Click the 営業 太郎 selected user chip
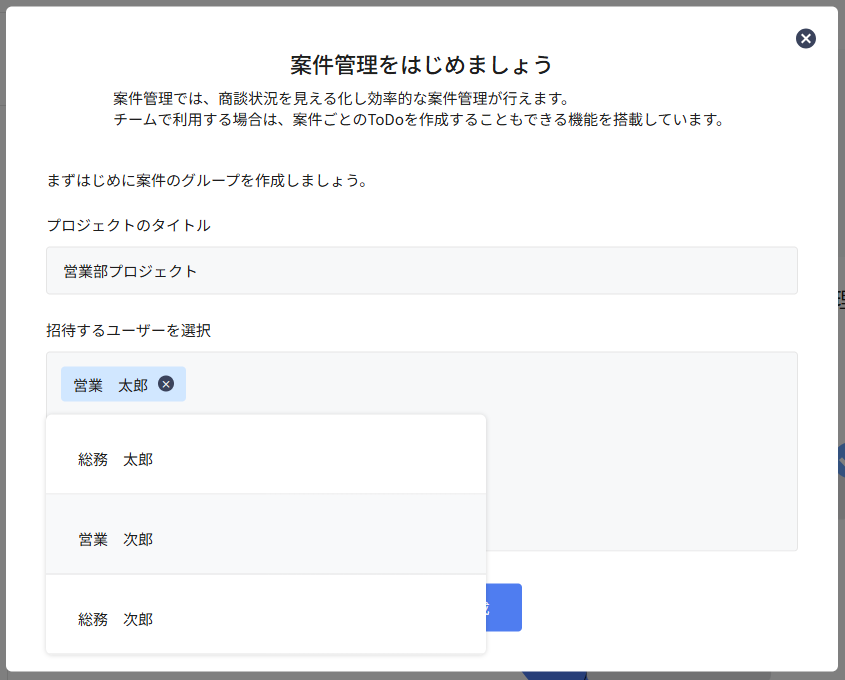 110,385
